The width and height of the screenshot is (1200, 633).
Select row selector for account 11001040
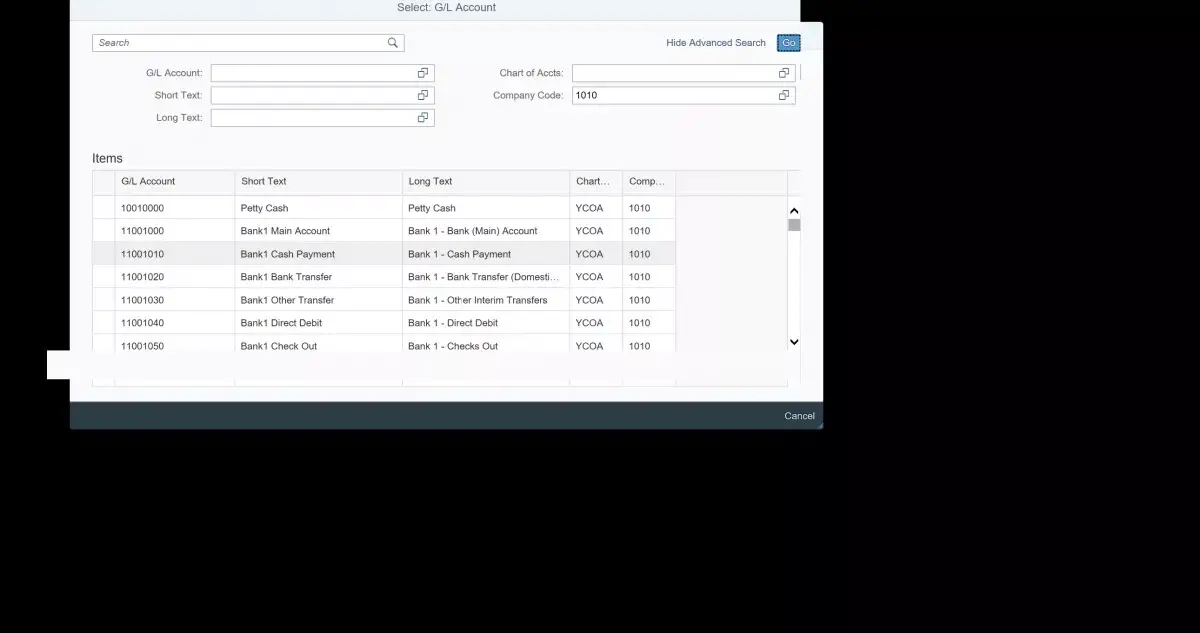(x=104, y=323)
